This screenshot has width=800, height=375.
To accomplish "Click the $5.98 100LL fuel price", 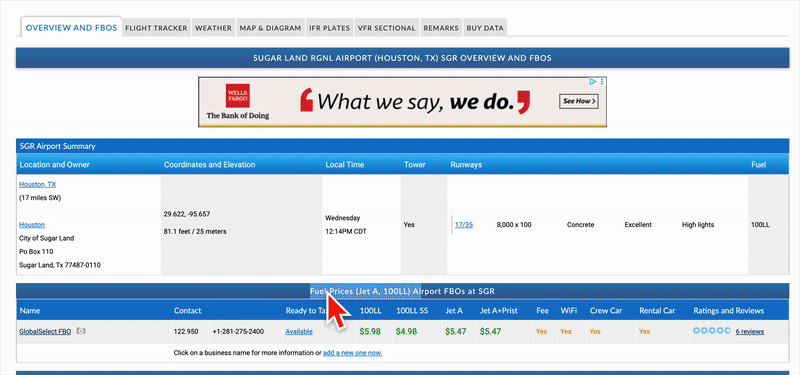I will click(x=370, y=331).
